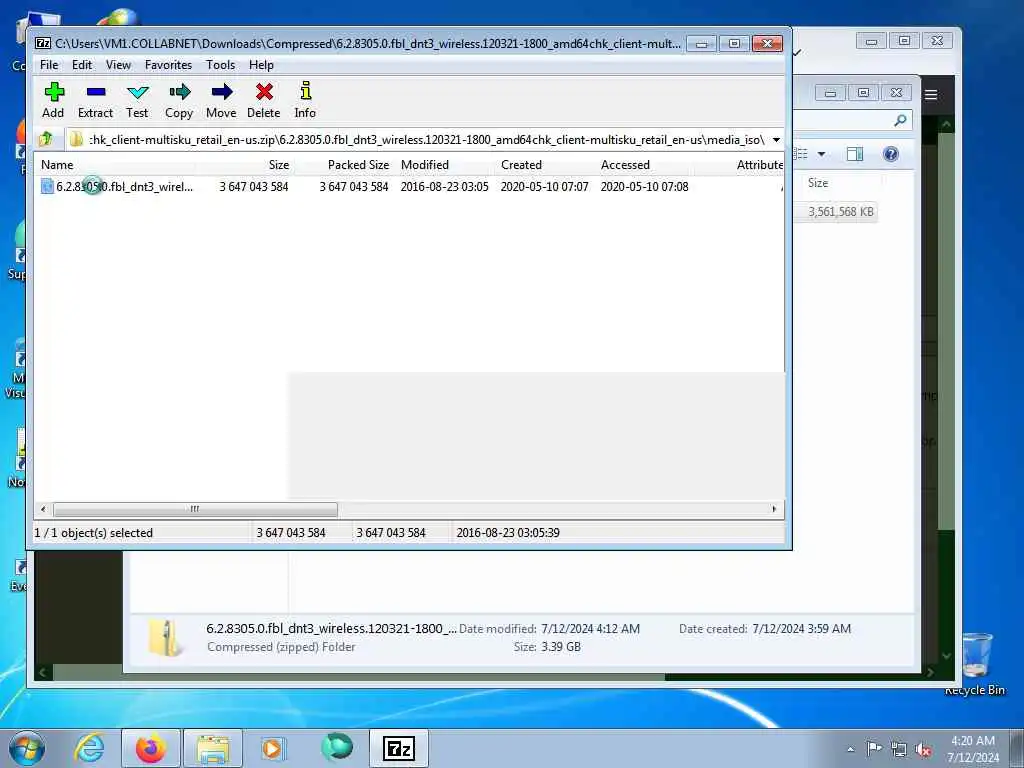
Task: Click the horizontal scrollbar thumb in 7-Zip
Action: pyautogui.click(x=195, y=509)
